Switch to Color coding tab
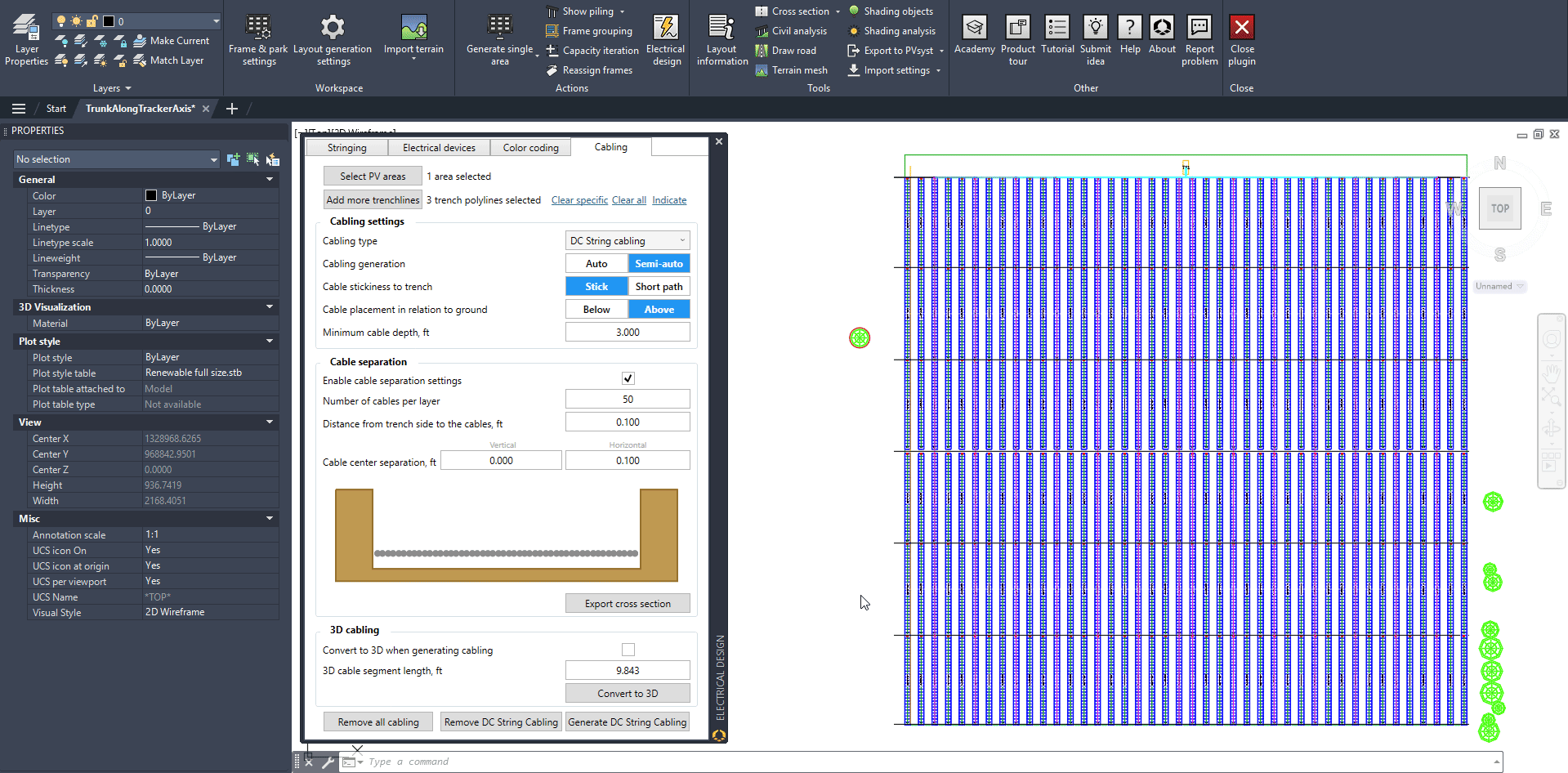 pyautogui.click(x=530, y=148)
